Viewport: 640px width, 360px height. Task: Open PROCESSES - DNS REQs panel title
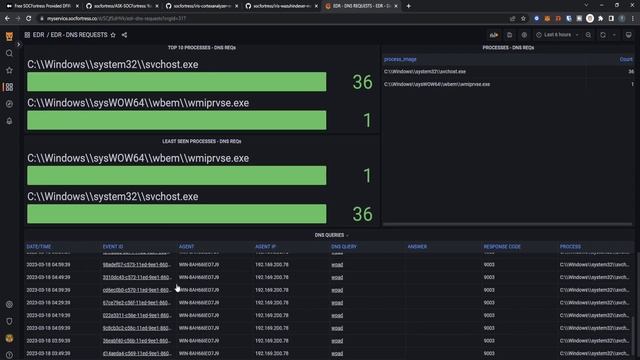pyautogui.click(x=508, y=48)
